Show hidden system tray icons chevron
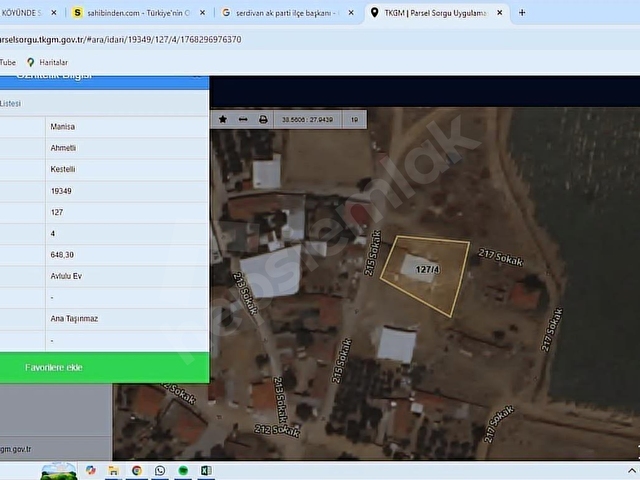 coord(632,471)
